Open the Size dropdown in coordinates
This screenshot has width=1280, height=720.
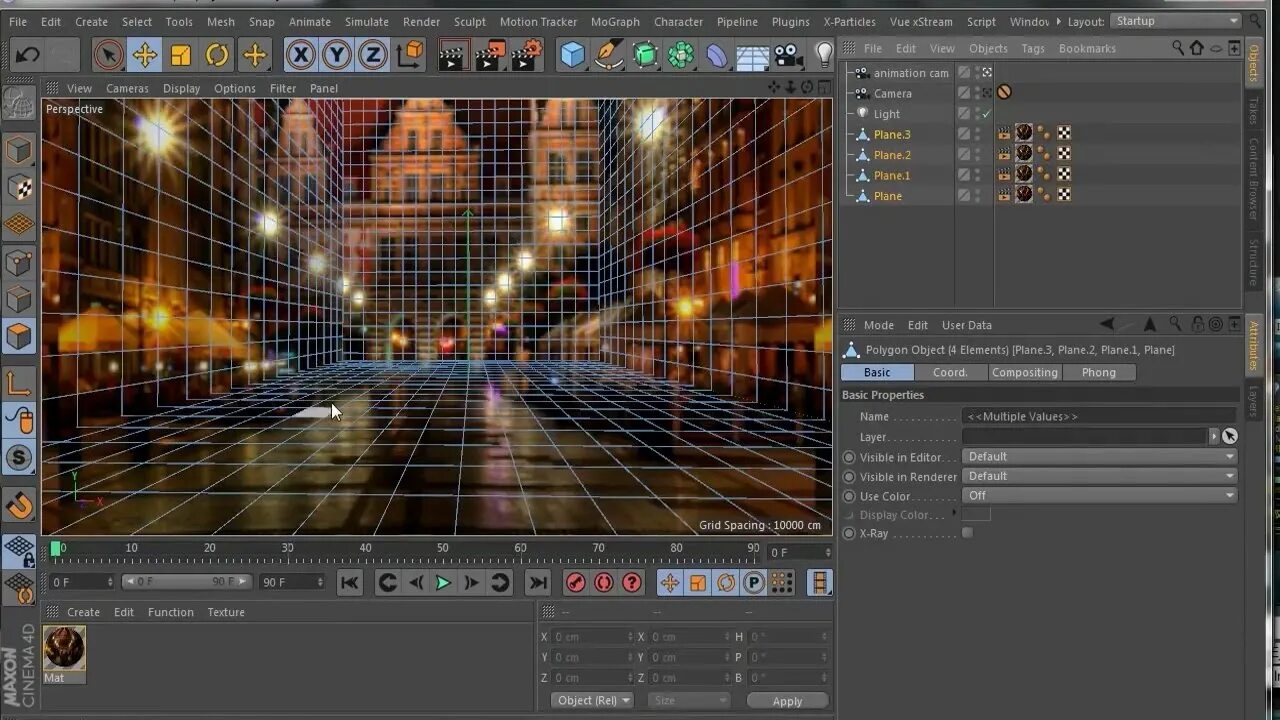pos(688,700)
